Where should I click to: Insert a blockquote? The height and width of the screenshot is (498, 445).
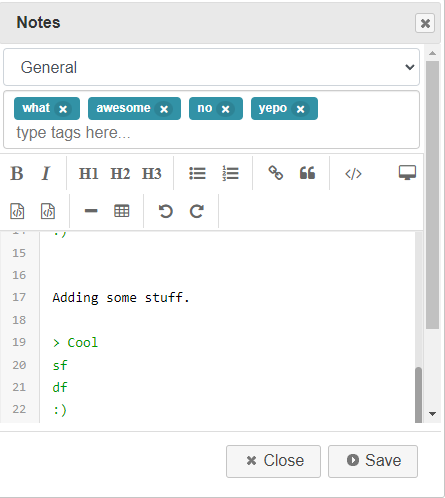307,173
